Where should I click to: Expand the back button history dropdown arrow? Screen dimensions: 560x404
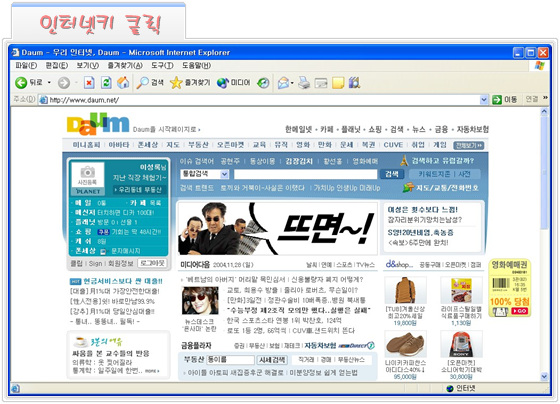(49, 83)
